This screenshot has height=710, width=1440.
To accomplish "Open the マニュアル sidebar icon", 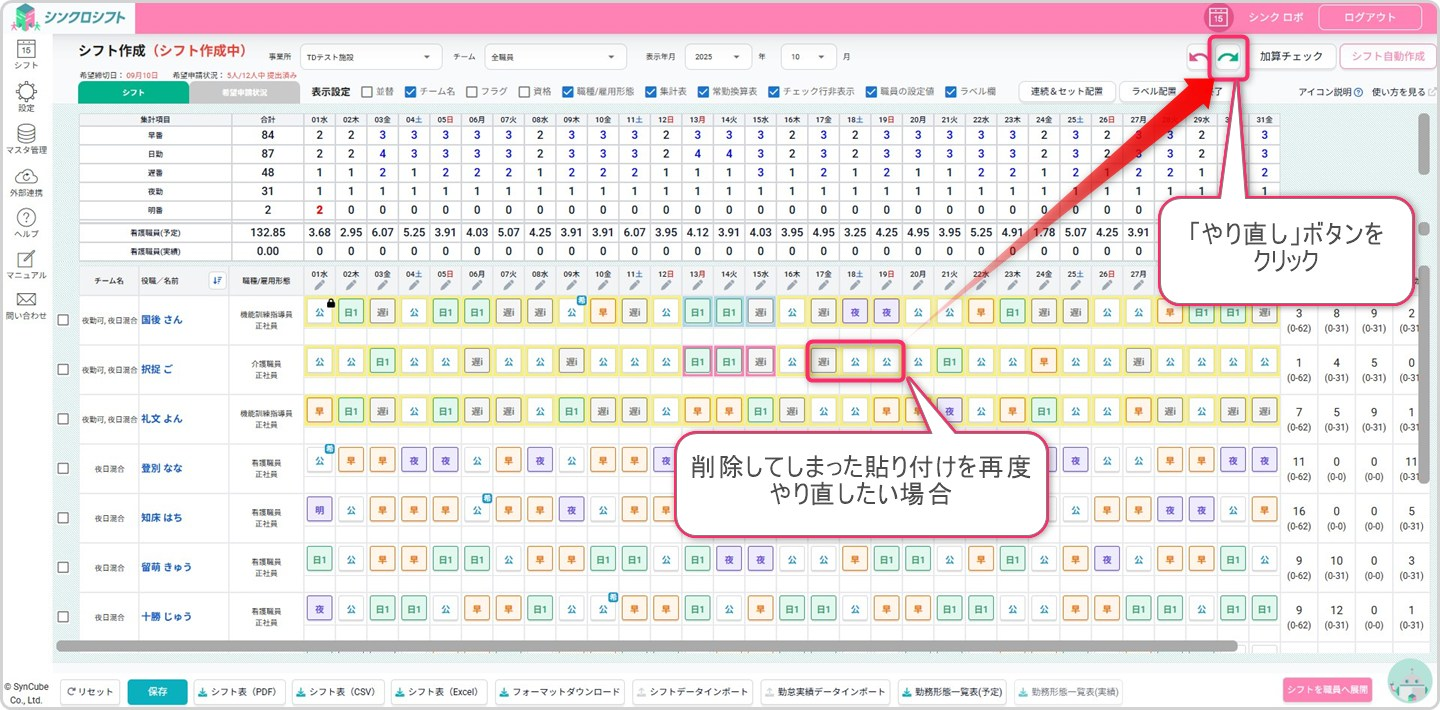I will tap(26, 265).
